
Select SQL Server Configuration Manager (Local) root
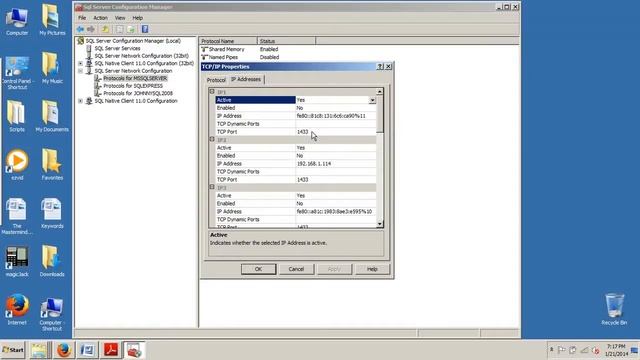pos(133,41)
